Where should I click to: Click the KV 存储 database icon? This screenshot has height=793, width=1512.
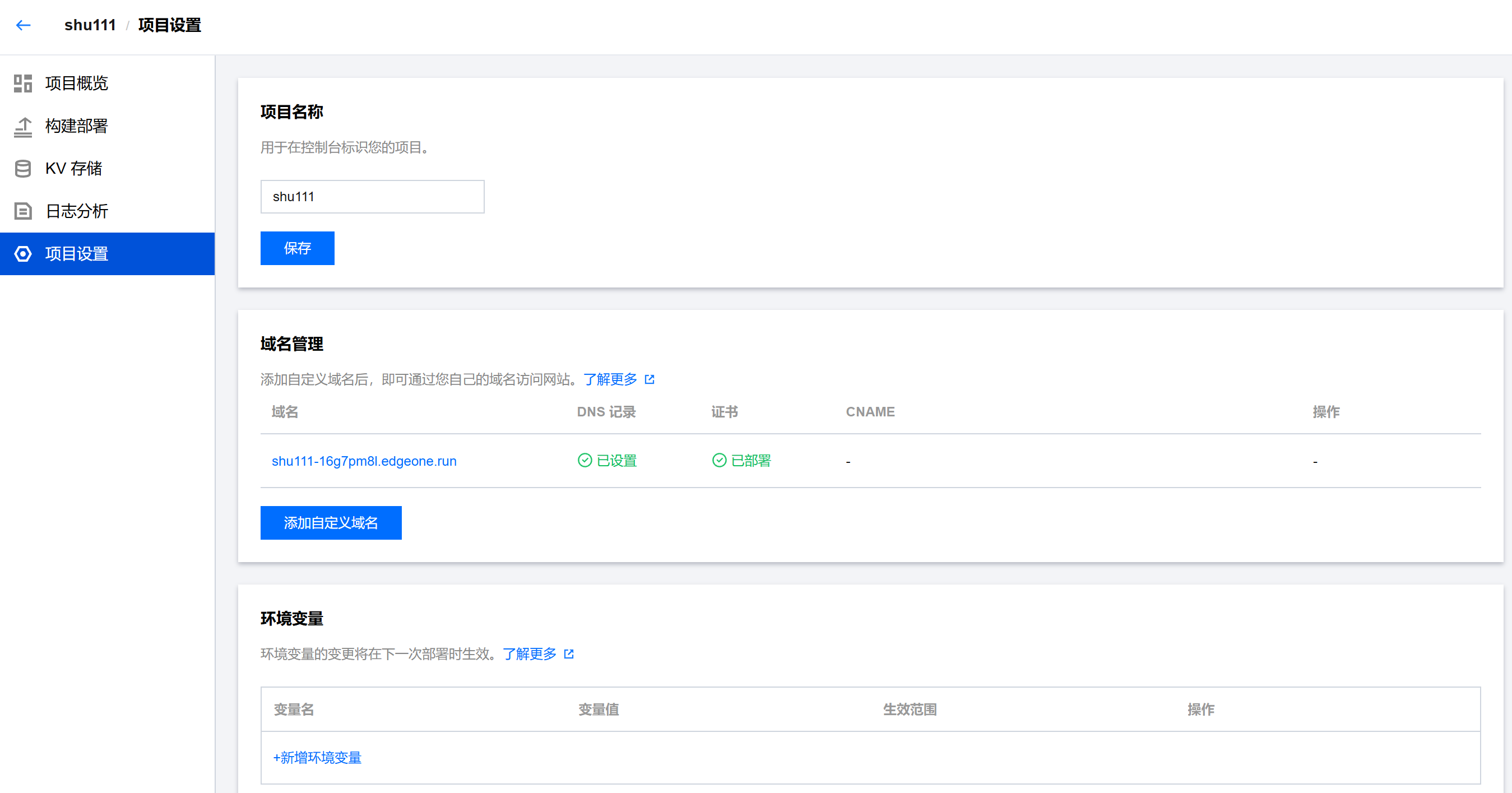pyautogui.click(x=23, y=169)
